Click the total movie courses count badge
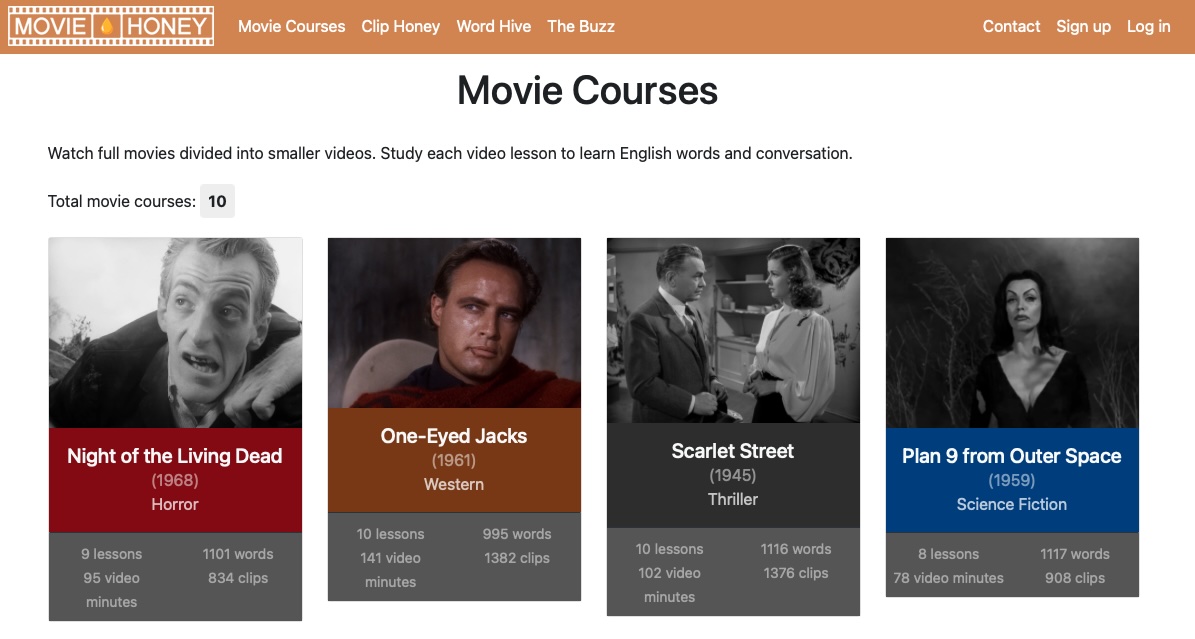Screen dimensions: 1195x639 [217, 201]
